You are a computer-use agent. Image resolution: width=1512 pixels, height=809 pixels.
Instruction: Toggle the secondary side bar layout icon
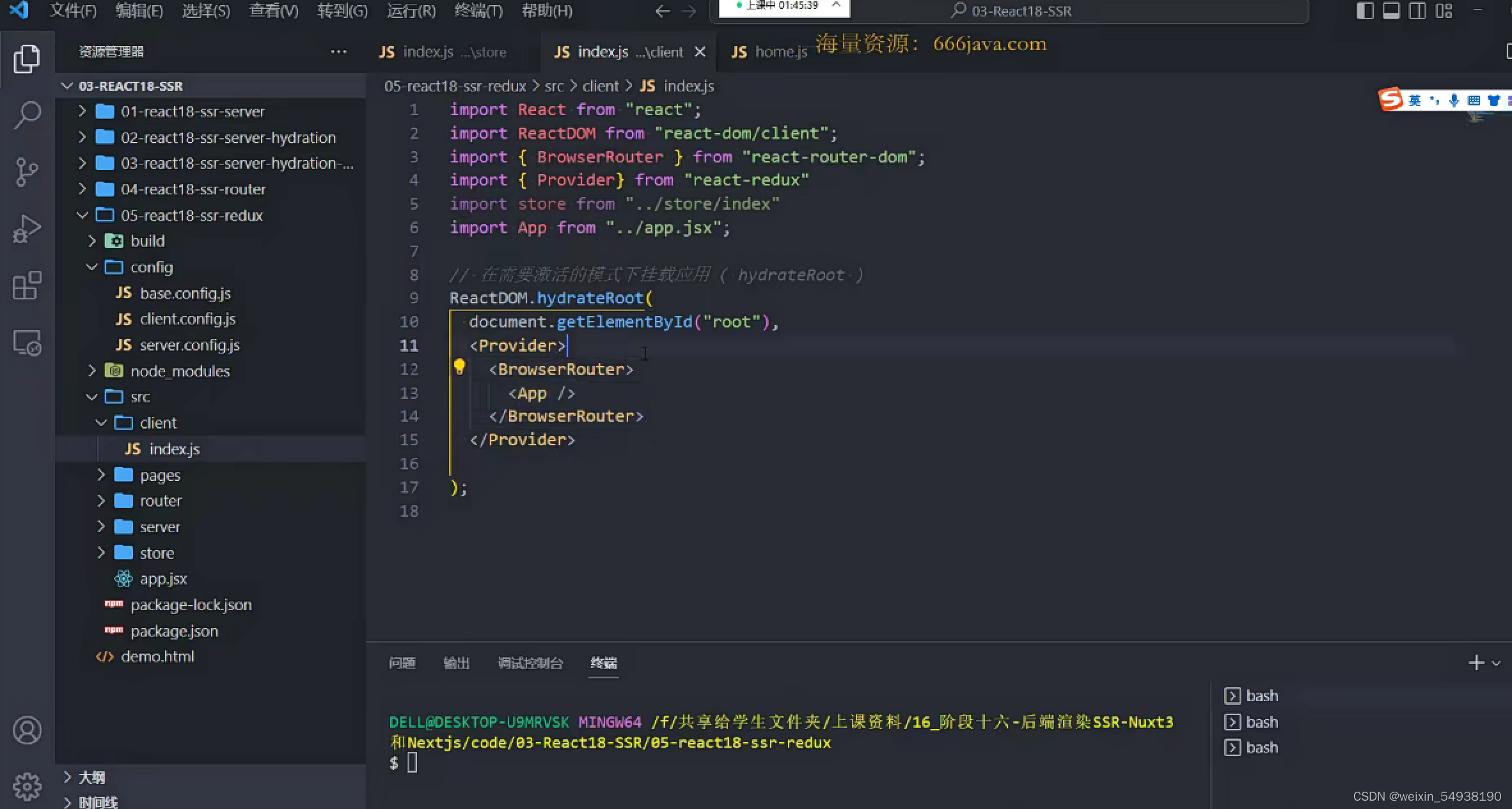[x=1417, y=11]
